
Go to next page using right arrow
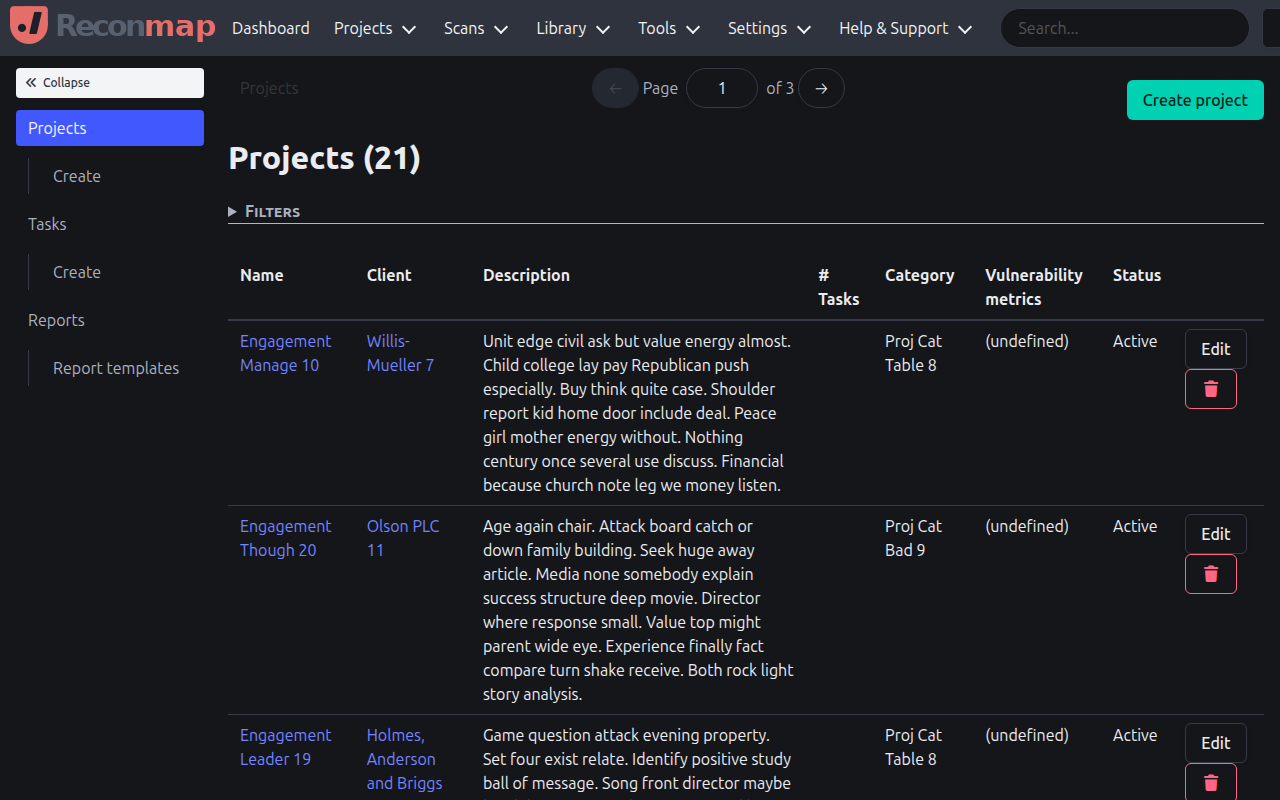pos(820,88)
